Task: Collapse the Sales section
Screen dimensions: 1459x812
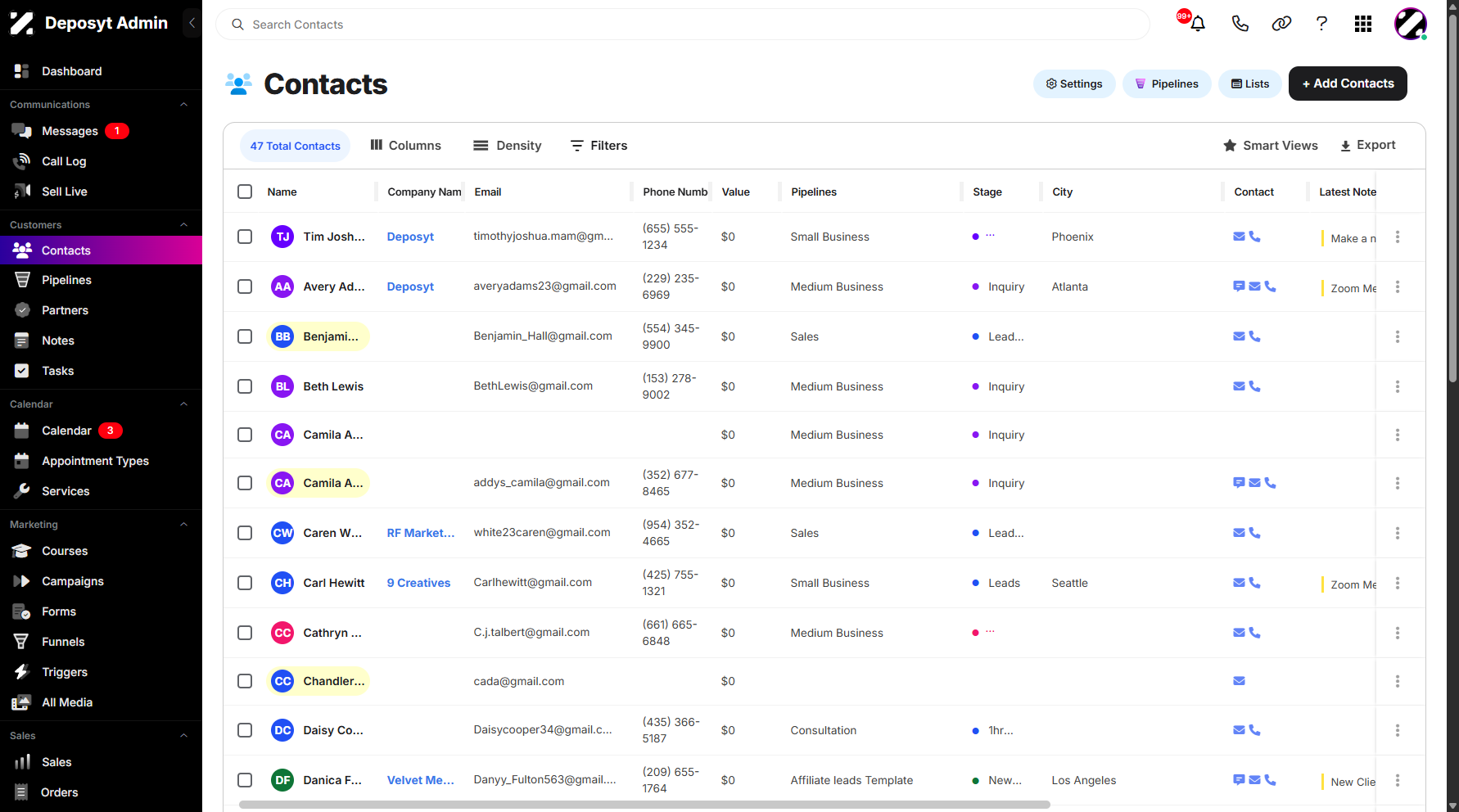Action: 183,736
